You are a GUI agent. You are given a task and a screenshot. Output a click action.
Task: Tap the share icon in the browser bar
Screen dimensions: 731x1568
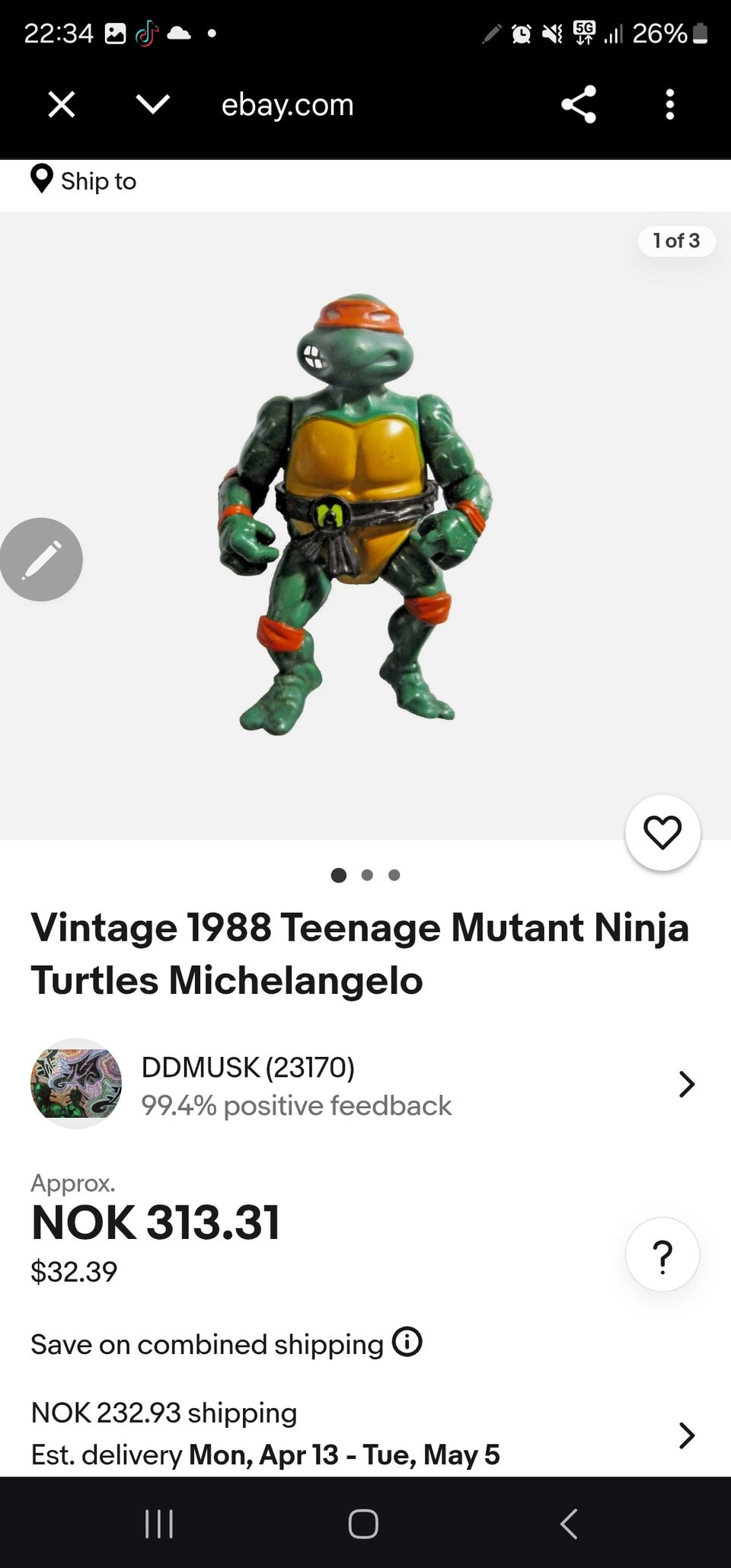(578, 104)
